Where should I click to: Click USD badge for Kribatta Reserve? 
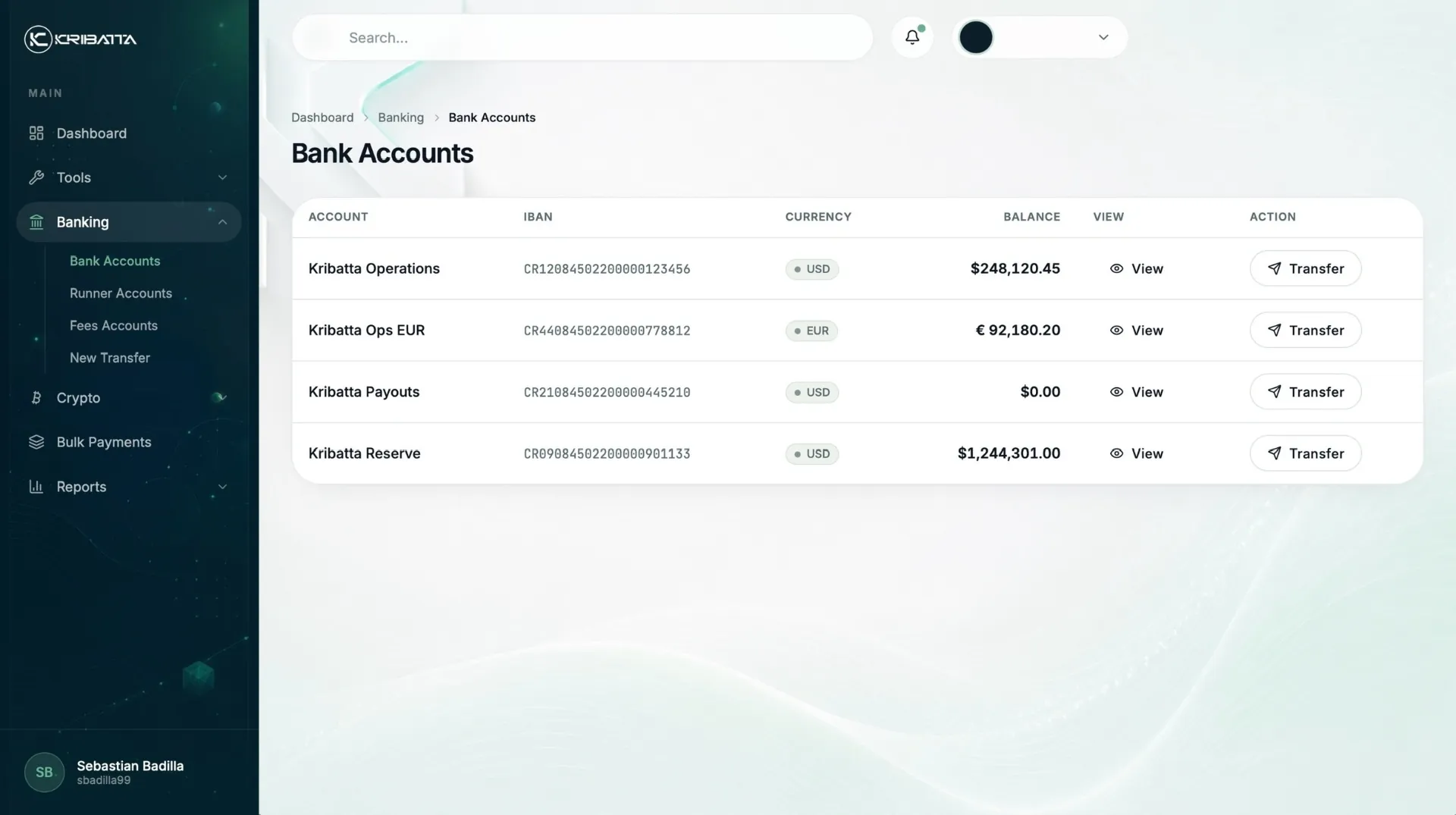(x=812, y=454)
